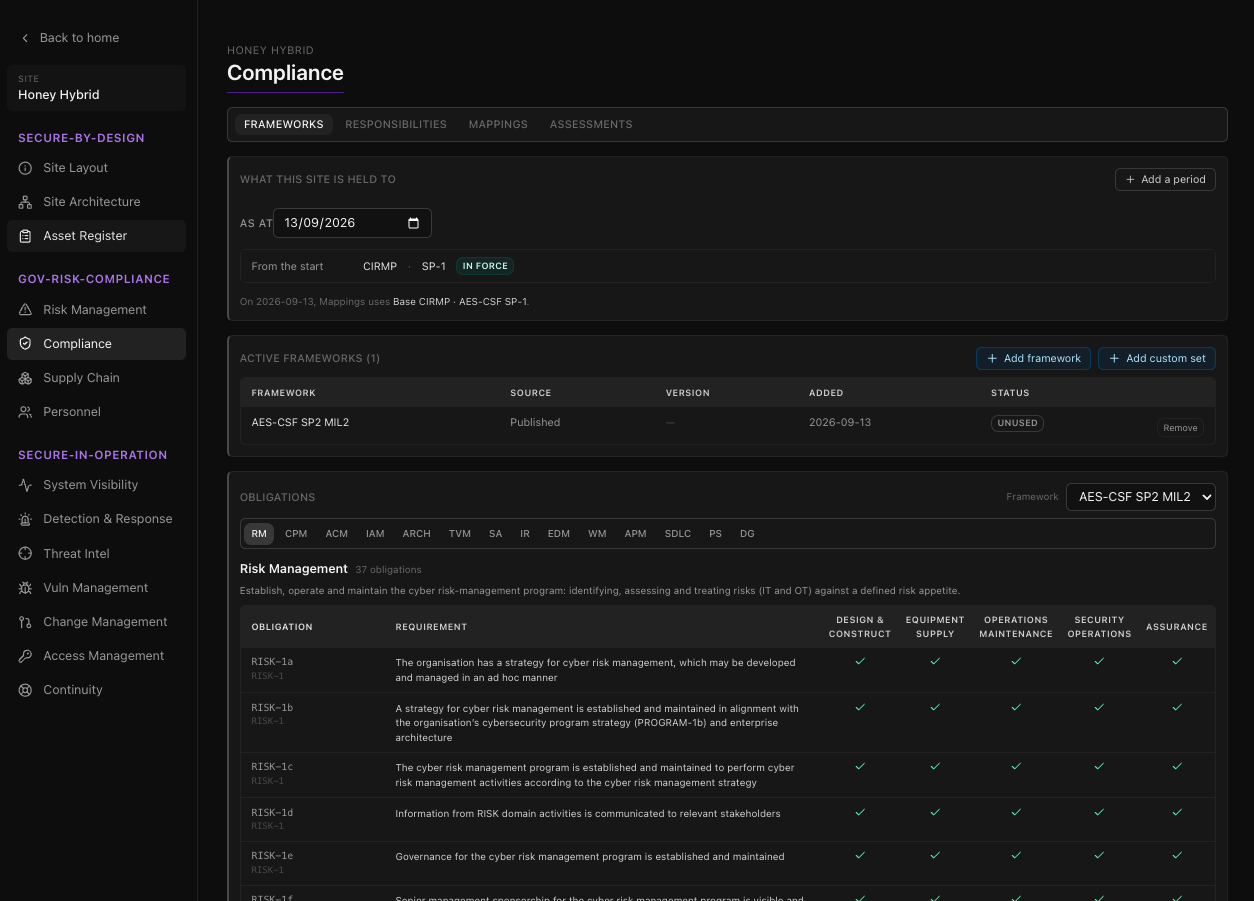Select the PS obligations domain tab

(715, 534)
